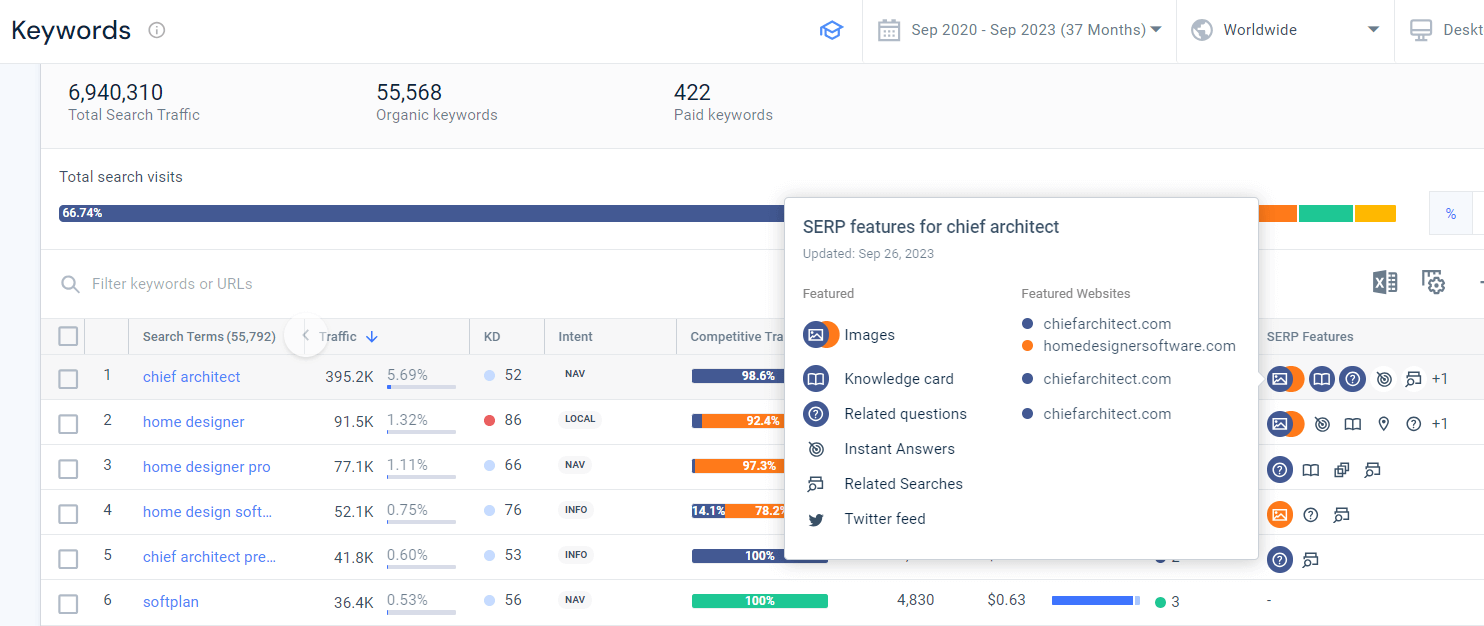Check the box for the home designer row

tap(68, 424)
